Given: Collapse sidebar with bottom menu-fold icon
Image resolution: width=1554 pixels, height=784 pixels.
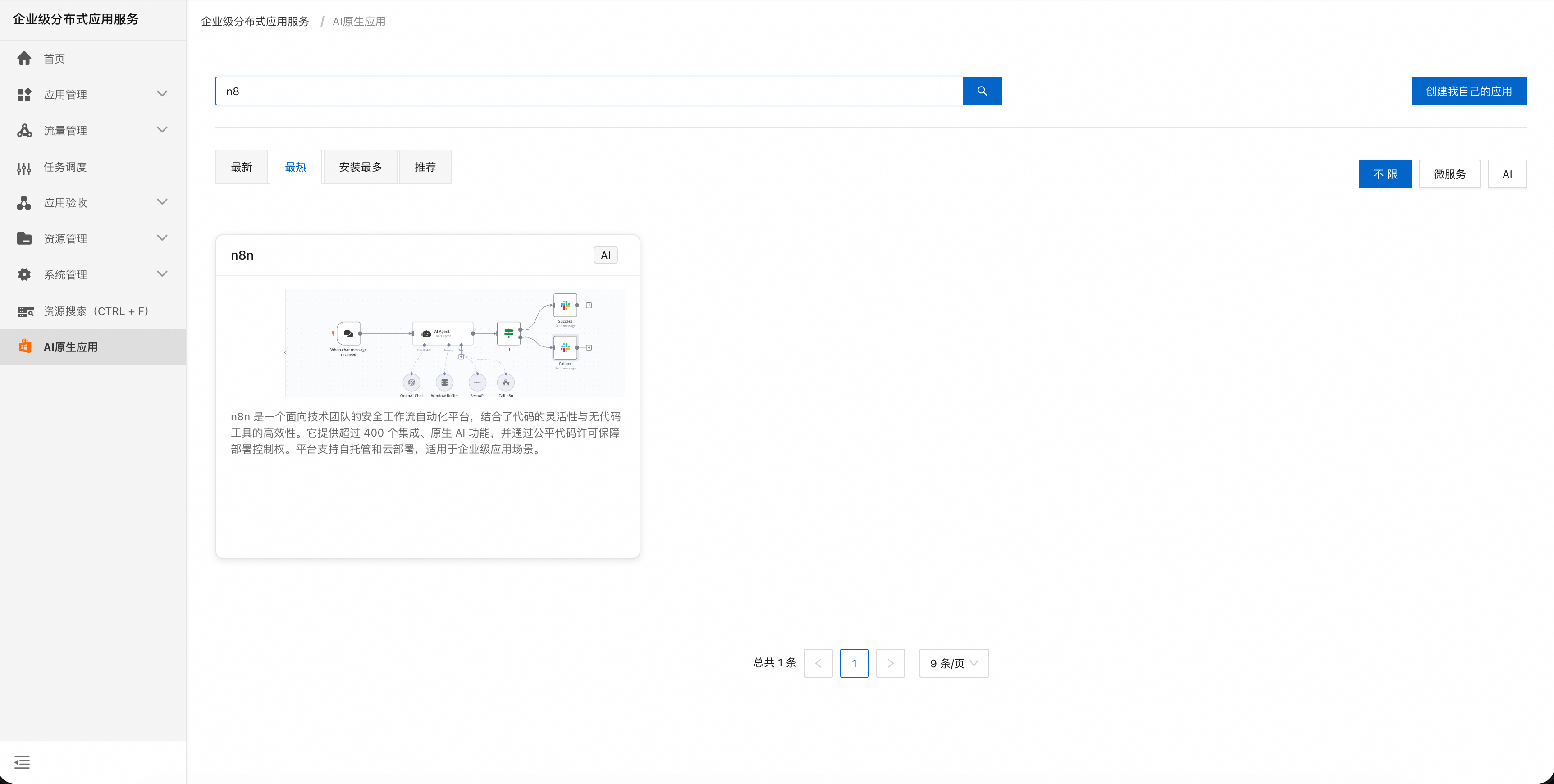Looking at the screenshot, I should tap(22, 762).
